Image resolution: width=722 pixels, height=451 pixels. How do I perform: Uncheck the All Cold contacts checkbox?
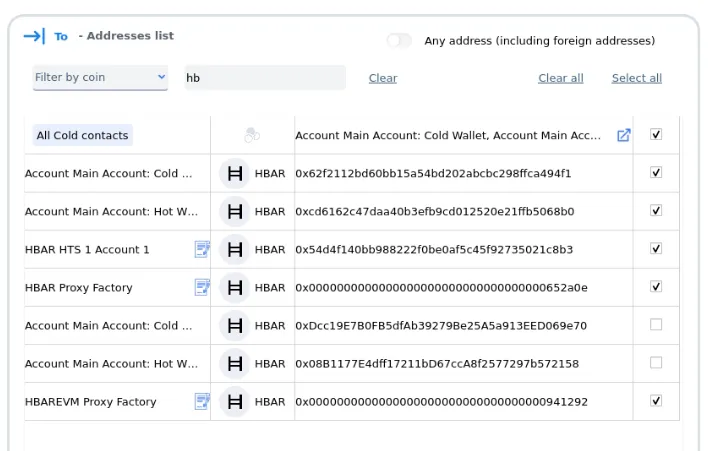(656, 135)
